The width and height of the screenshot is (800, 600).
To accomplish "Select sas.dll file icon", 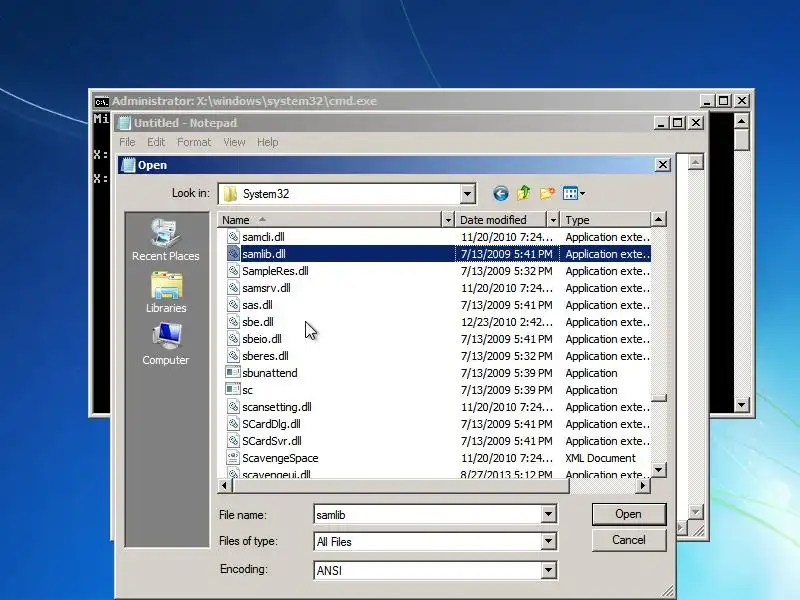I will pyautogui.click(x=233, y=305).
